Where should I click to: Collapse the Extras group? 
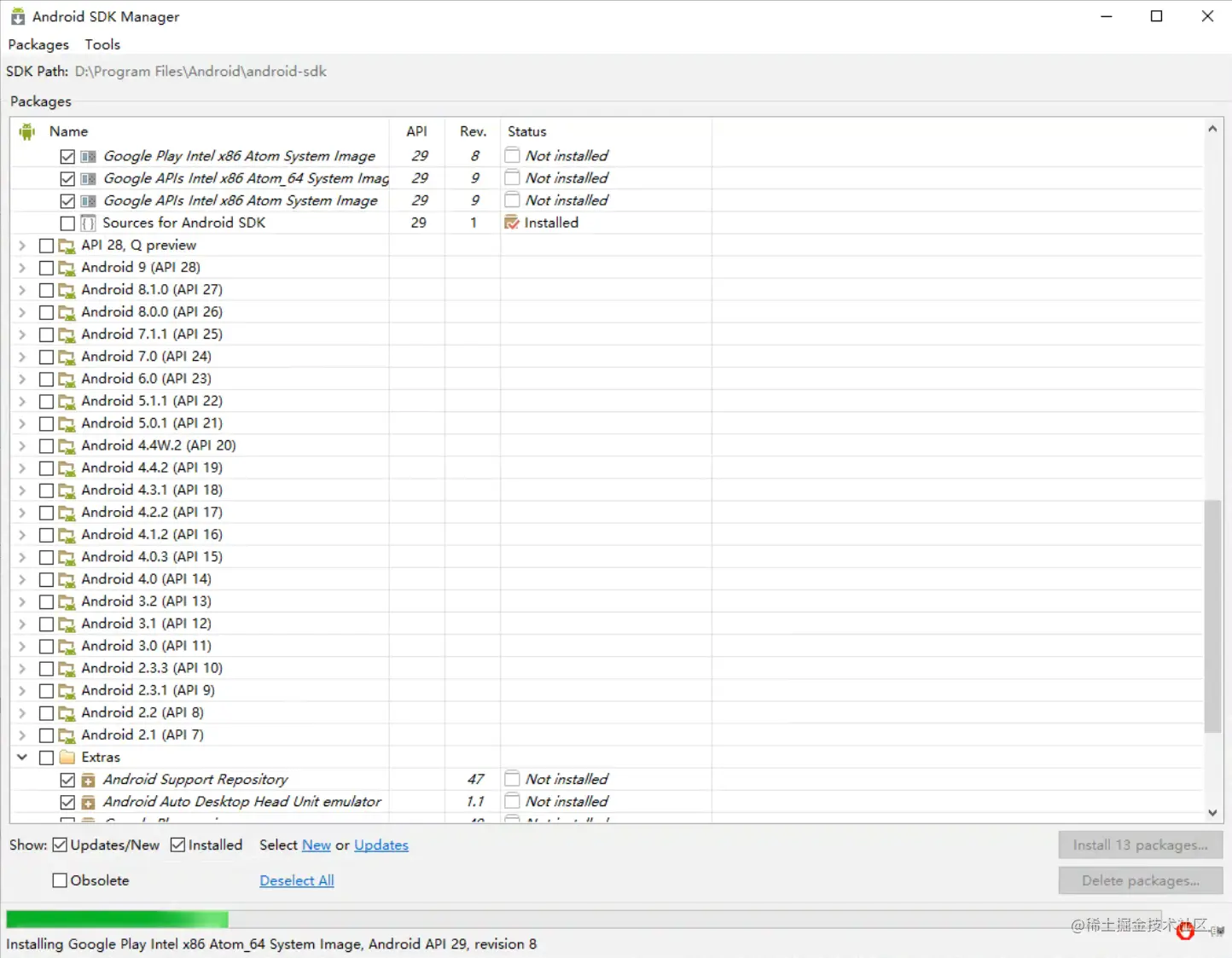click(x=22, y=757)
